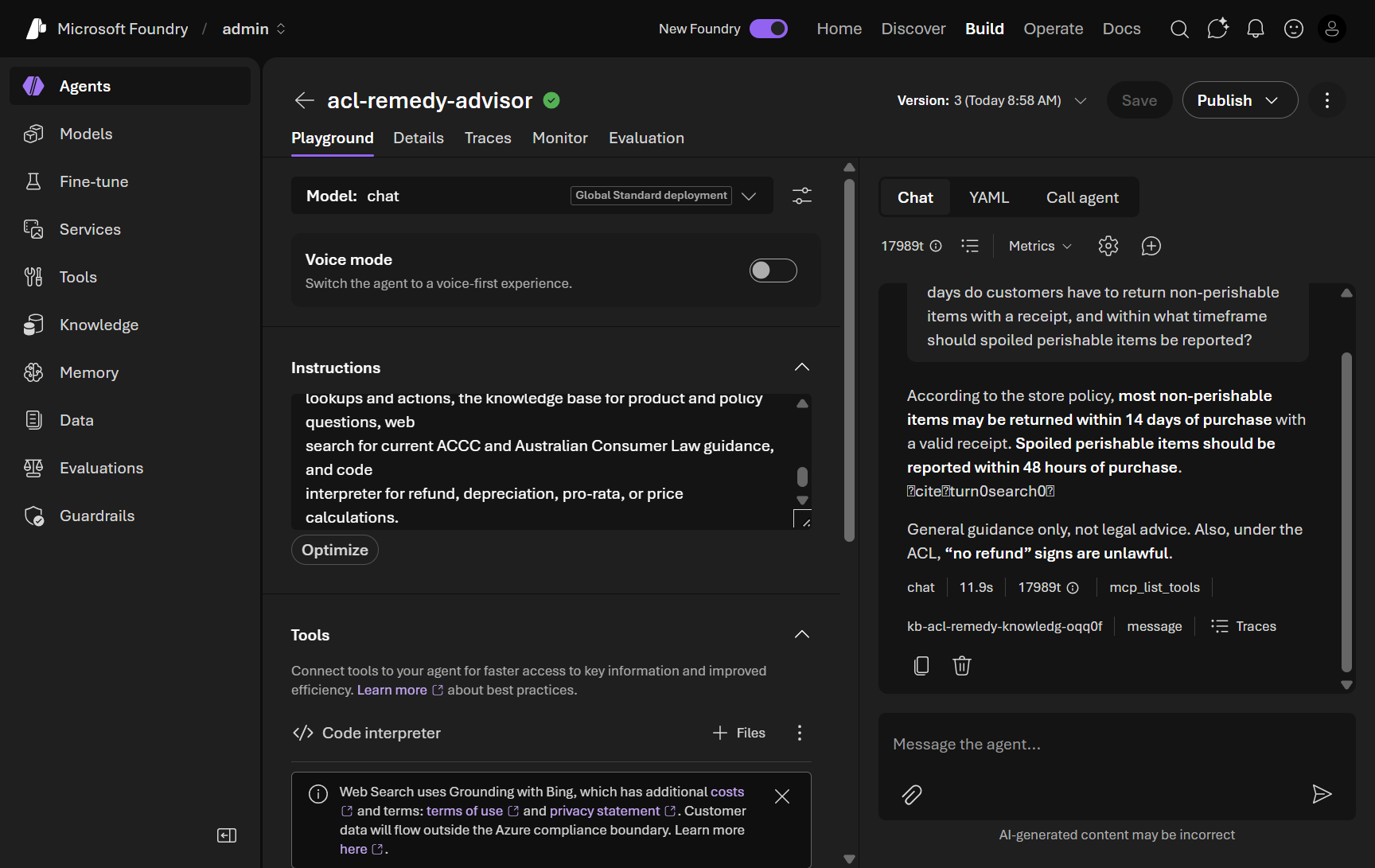Copy the agent response
The height and width of the screenshot is (868, 1375).
(921, 665)
